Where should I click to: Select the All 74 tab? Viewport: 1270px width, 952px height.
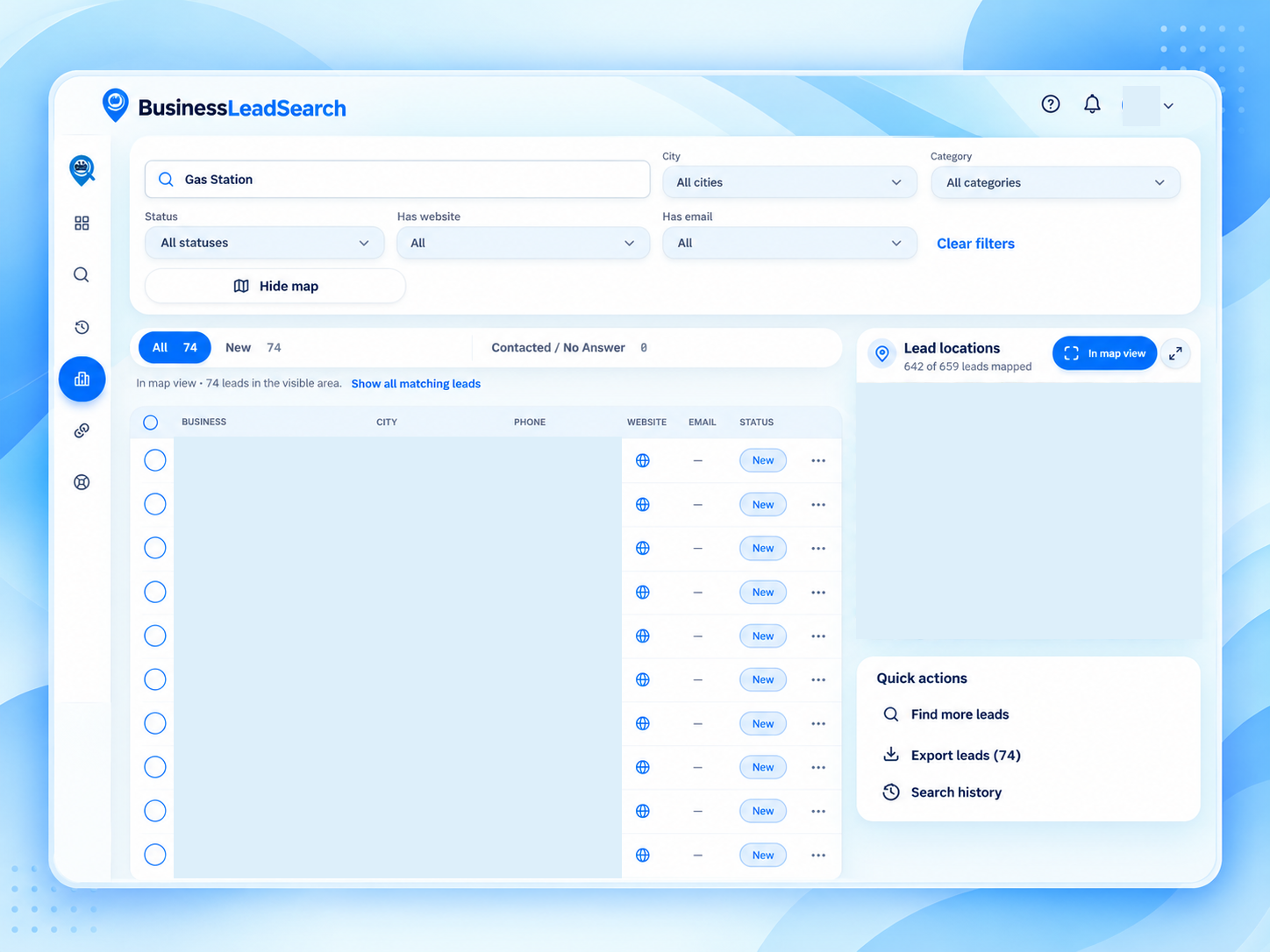click(175, 348)
